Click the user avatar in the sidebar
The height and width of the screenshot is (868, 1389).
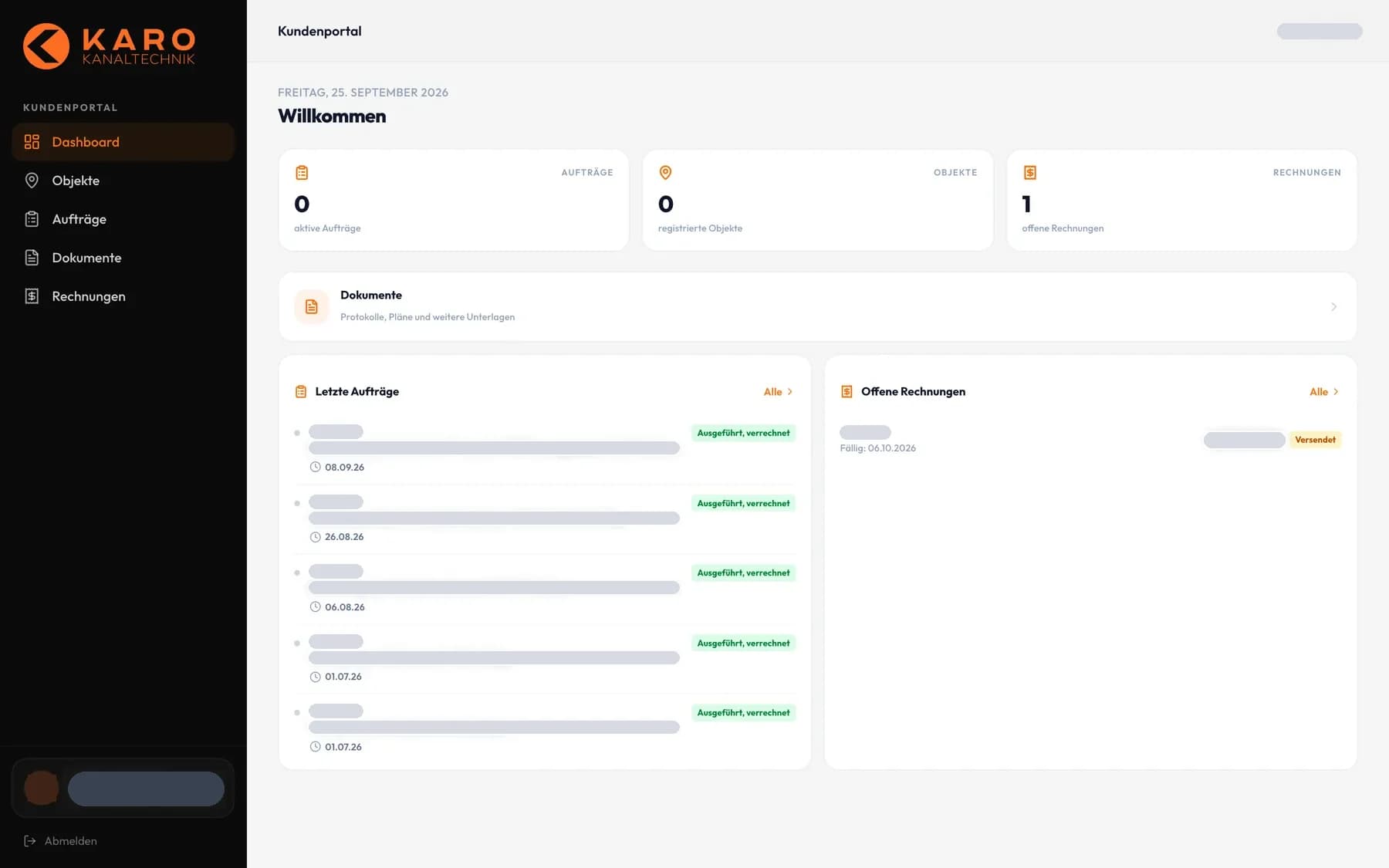pyautogui.click(x=42, y=788)
